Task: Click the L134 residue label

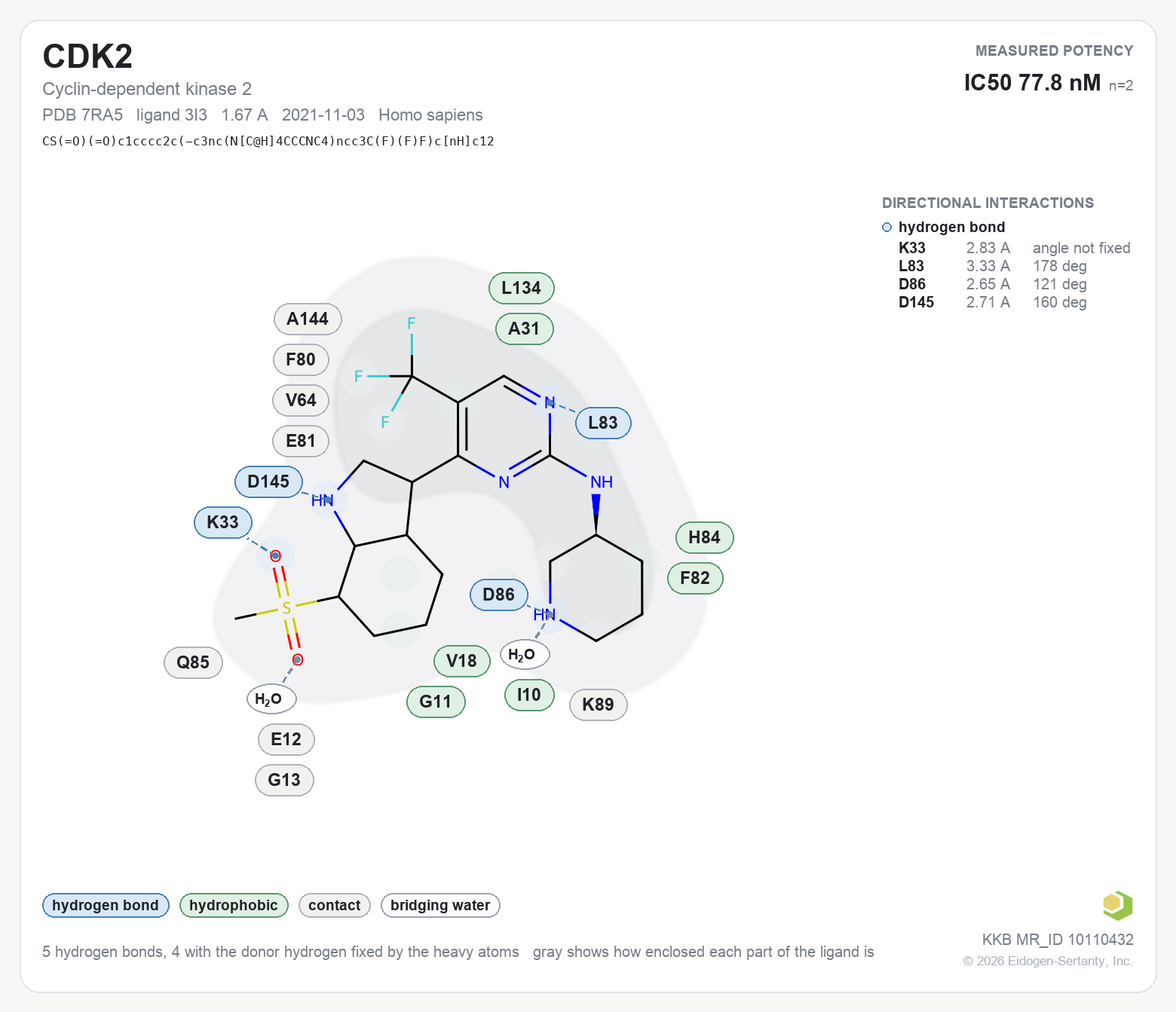Action: tap(522, 288)
